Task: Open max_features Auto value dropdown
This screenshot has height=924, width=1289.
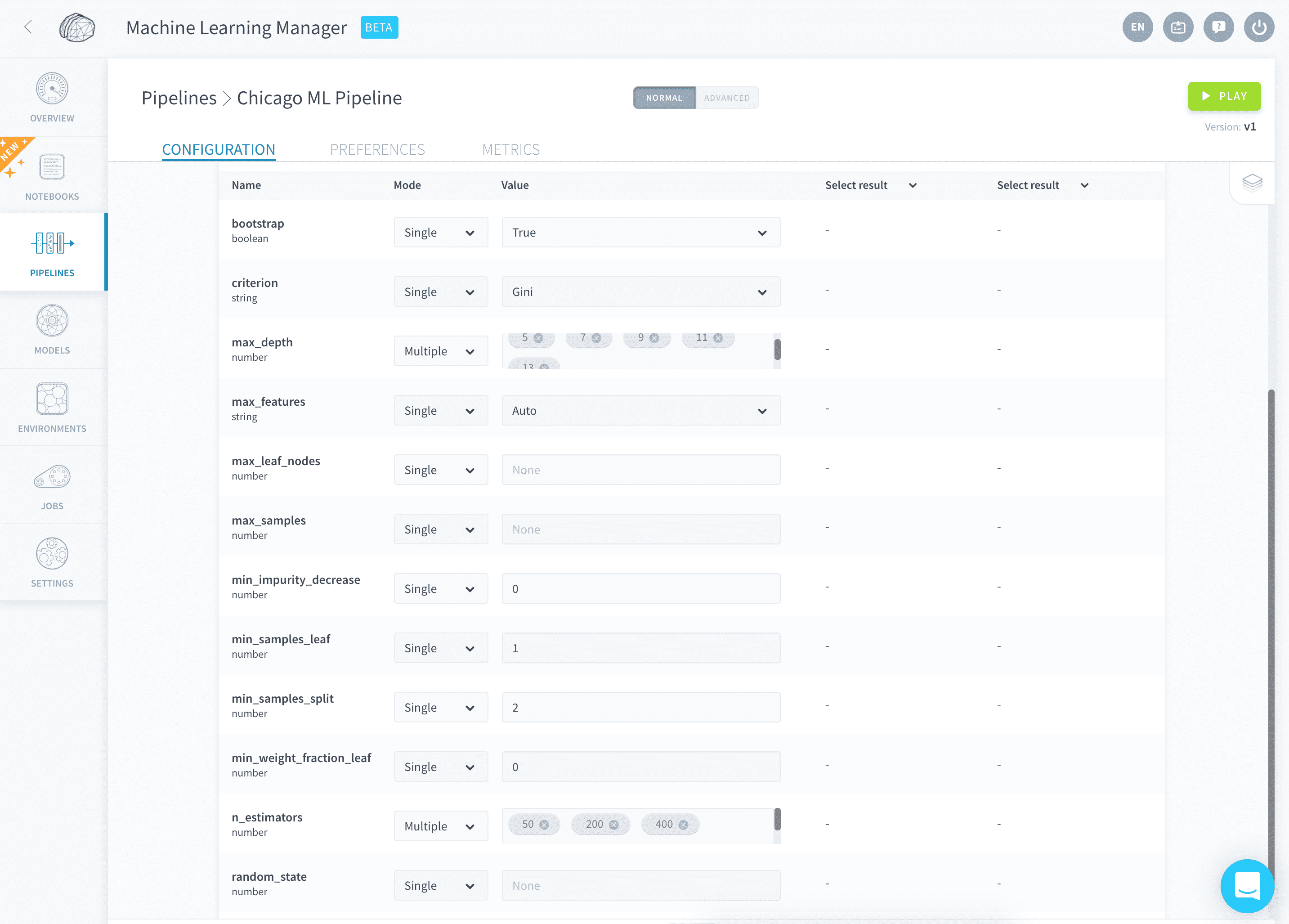Action: (x=640, y=411)
